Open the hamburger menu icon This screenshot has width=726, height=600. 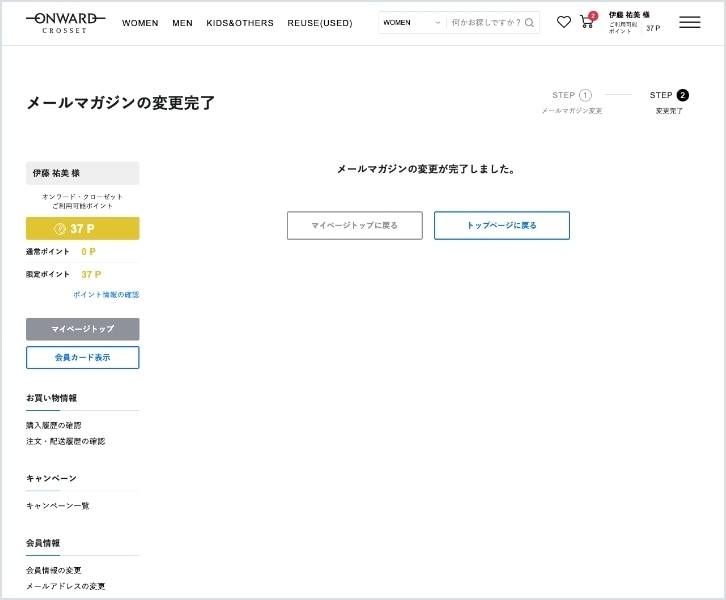pos(690,22)
